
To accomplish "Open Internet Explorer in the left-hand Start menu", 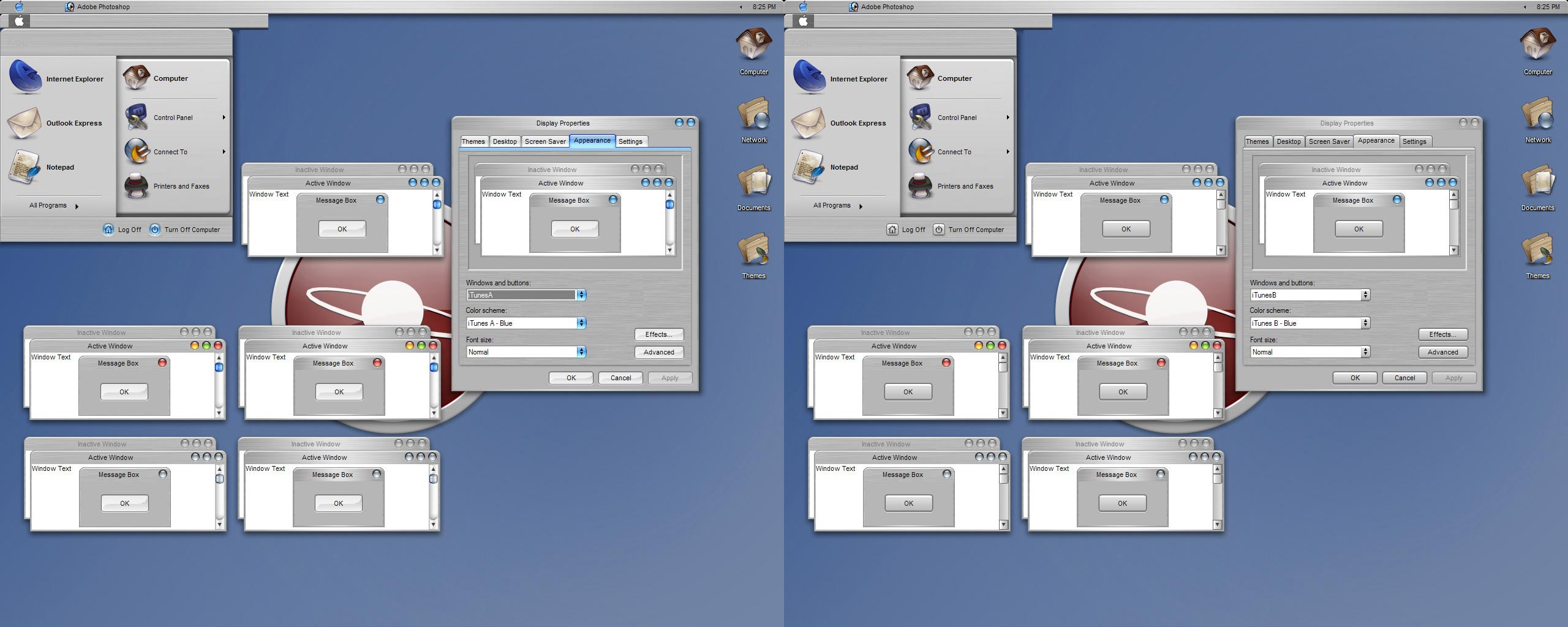I will [56, 78].
